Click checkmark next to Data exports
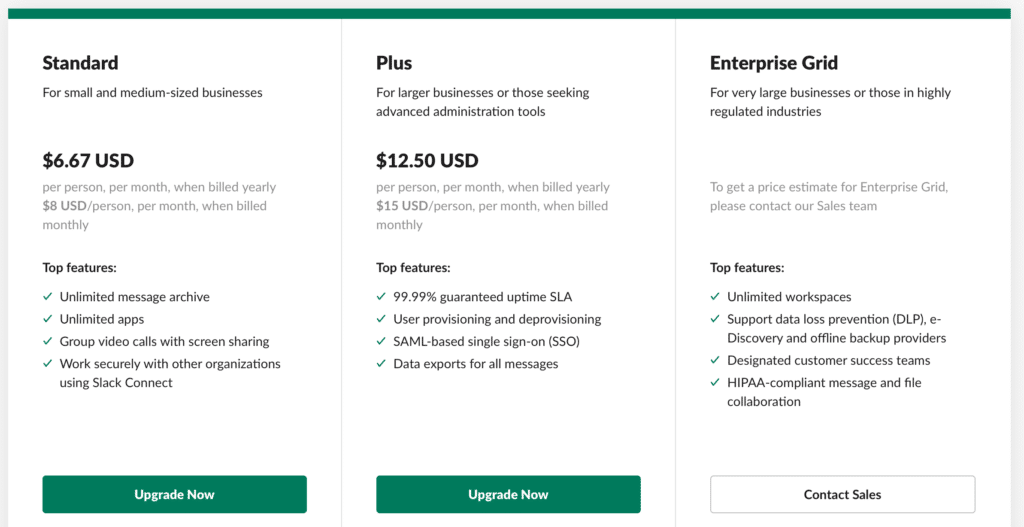Viewport: 1024px width, 527px height. coord(381,363)
